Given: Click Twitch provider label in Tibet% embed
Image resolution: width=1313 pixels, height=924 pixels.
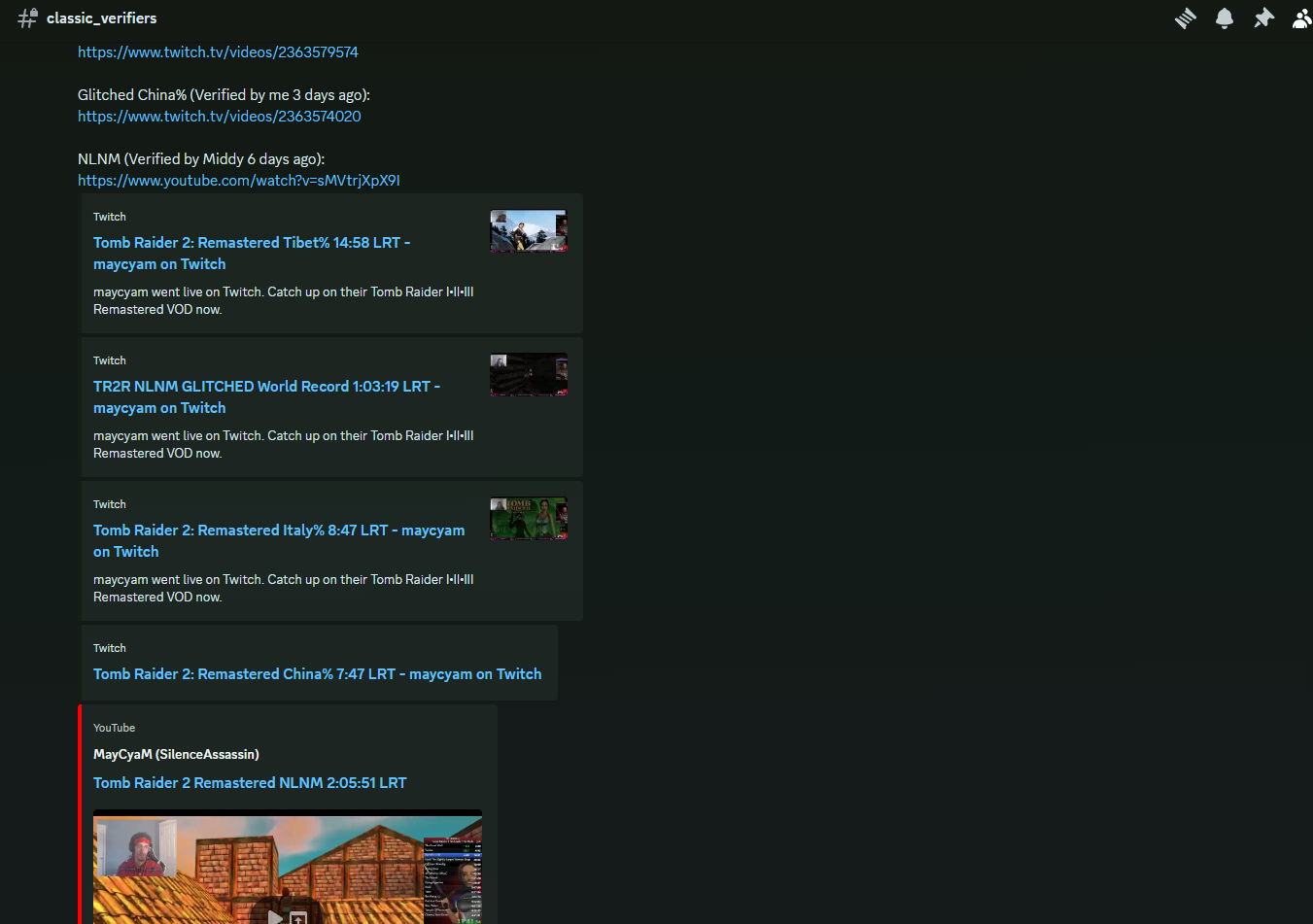Looking at the screenshot, I should (x=110, y=217).
